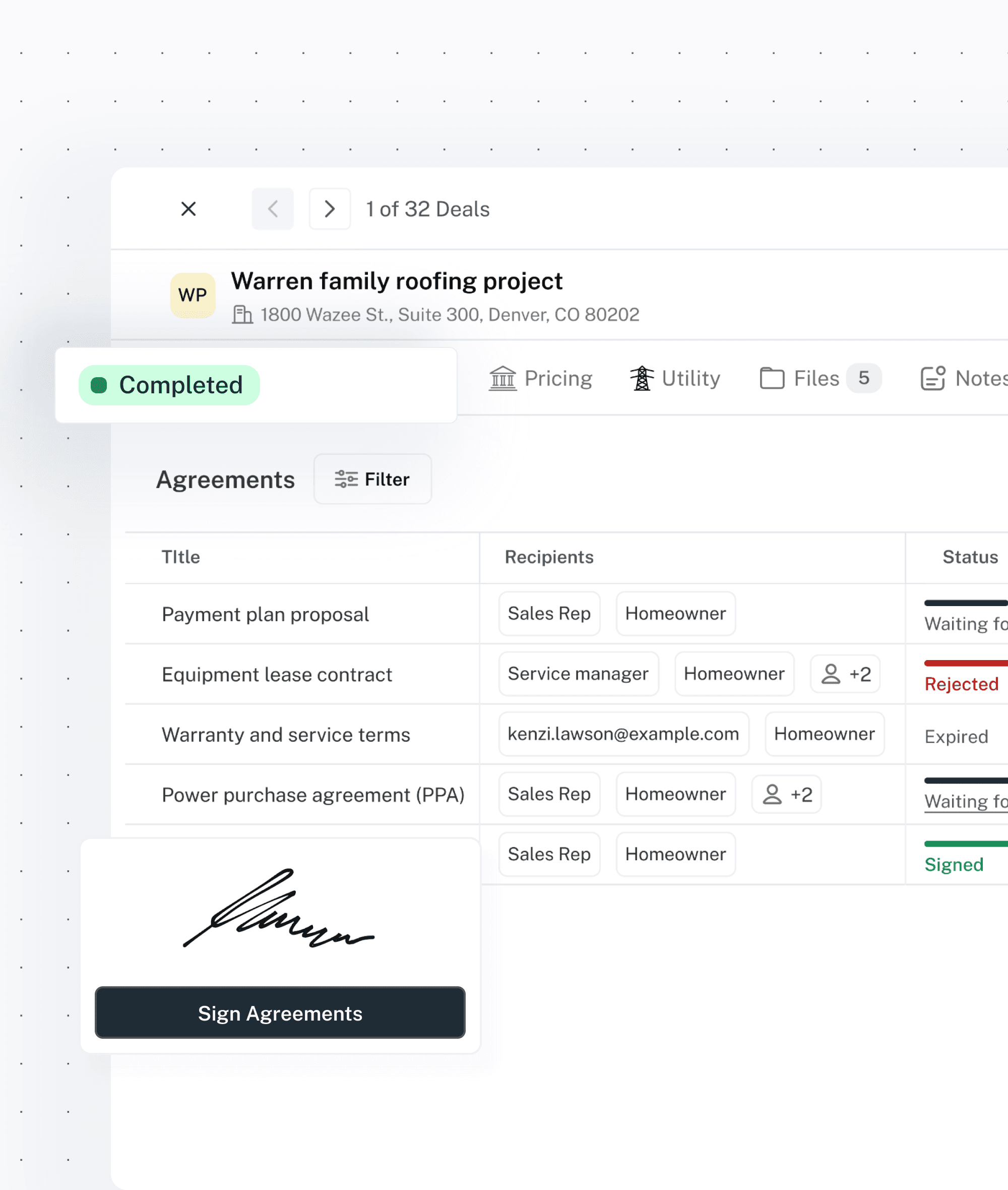
Task: Click the Service manager recipient chip
Action: click(x=578, y=674)
